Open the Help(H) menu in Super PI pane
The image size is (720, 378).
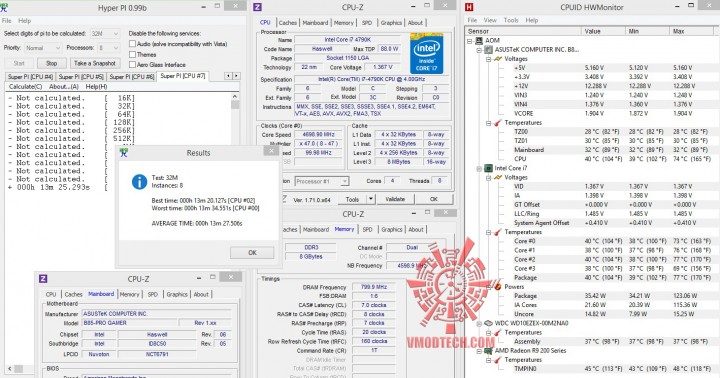coord(96,86)
